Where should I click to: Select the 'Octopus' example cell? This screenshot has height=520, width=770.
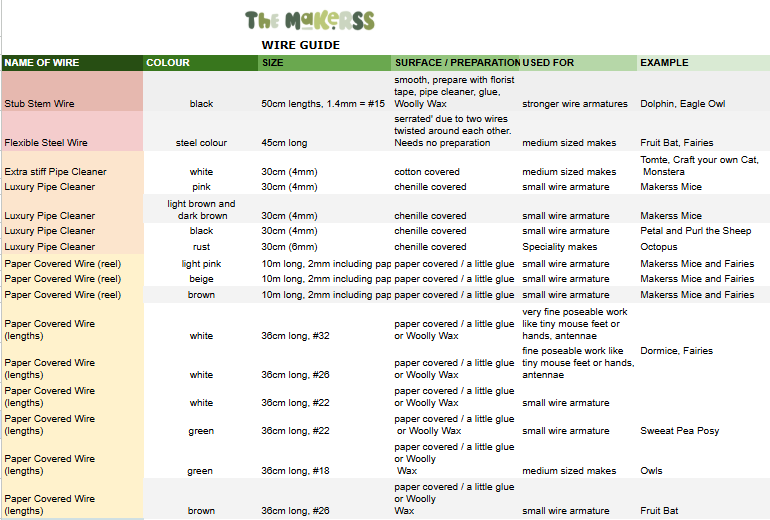[x=659, y=247]
